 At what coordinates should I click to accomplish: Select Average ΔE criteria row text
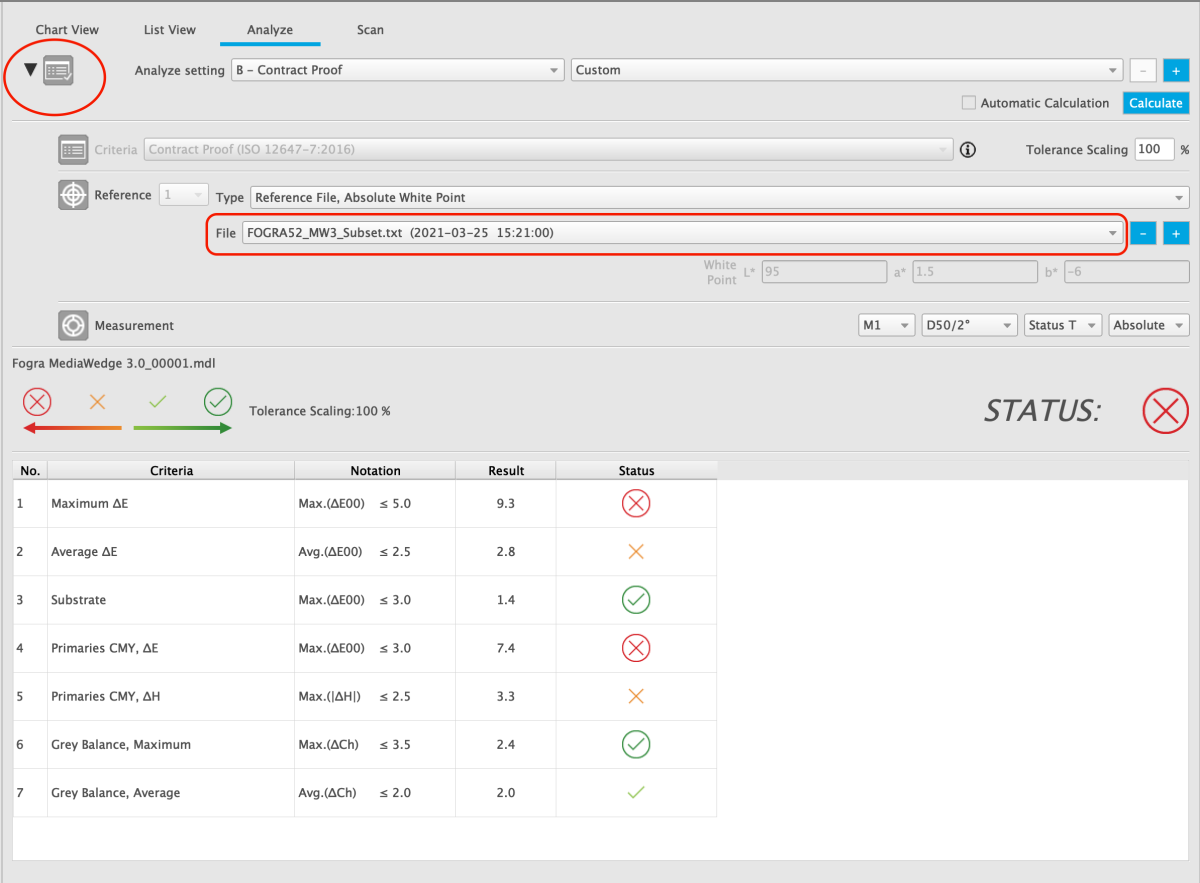point(84,552)
